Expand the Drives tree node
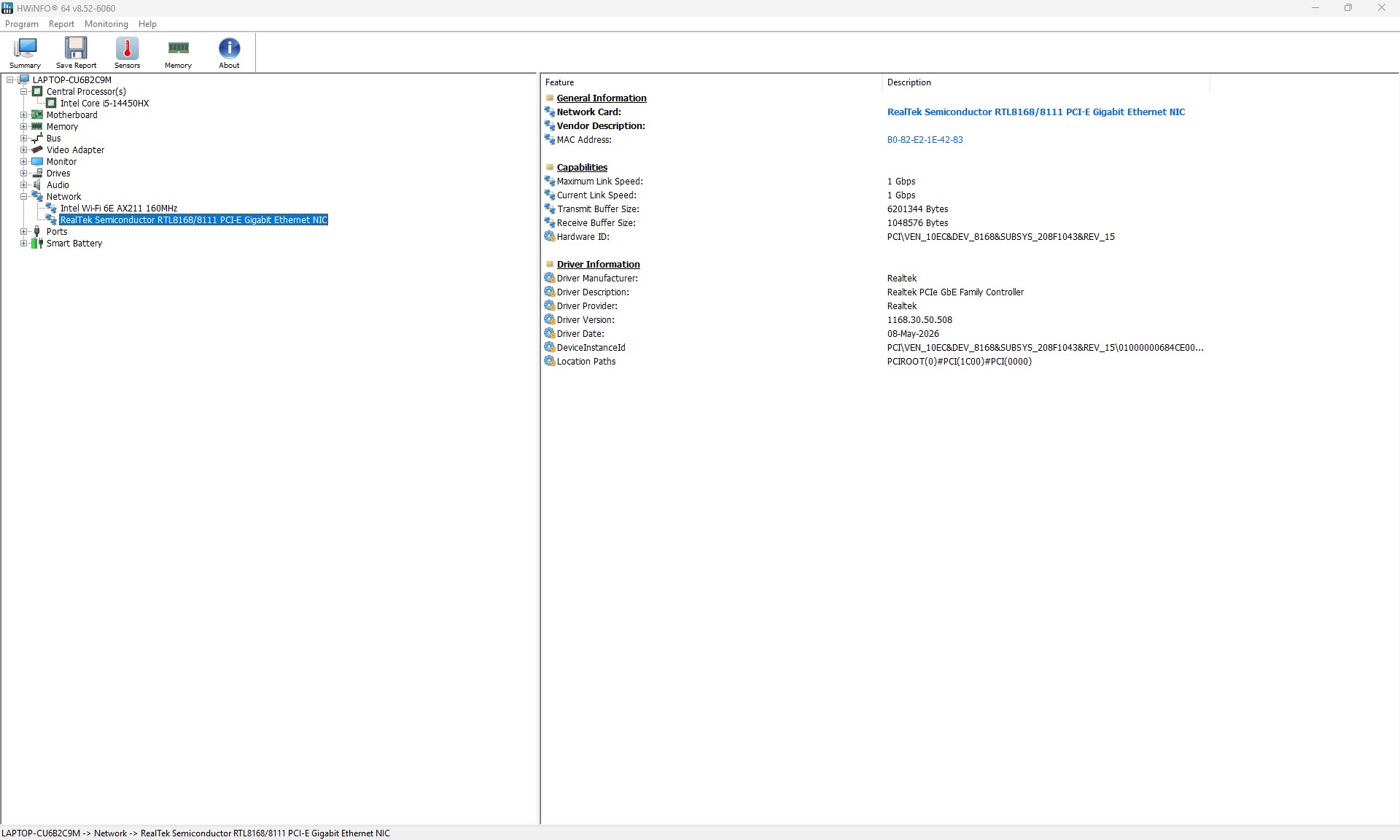1400x840 pixels. [23, 174]
